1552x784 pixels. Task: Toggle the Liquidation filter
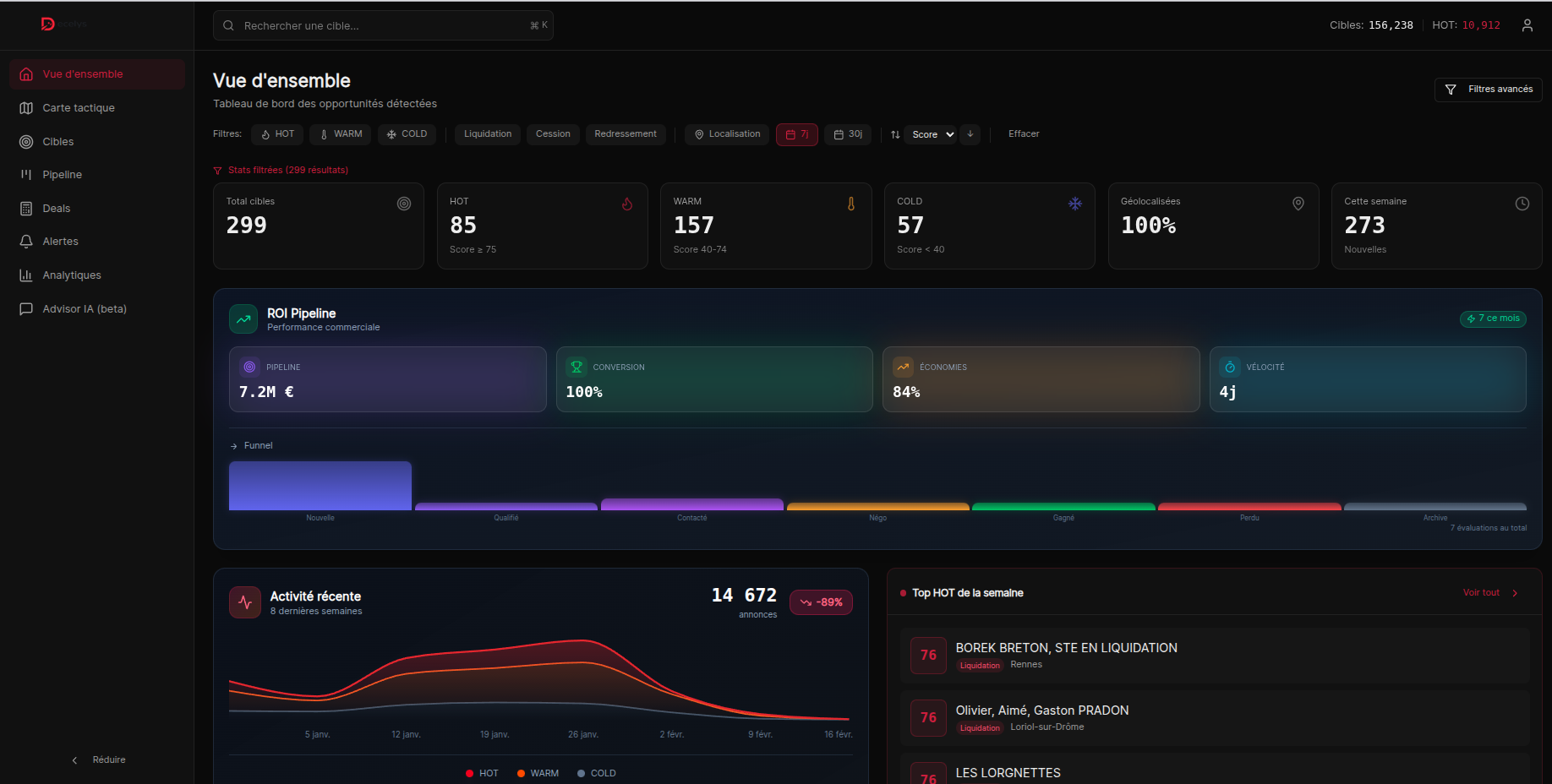click(487, 134)
